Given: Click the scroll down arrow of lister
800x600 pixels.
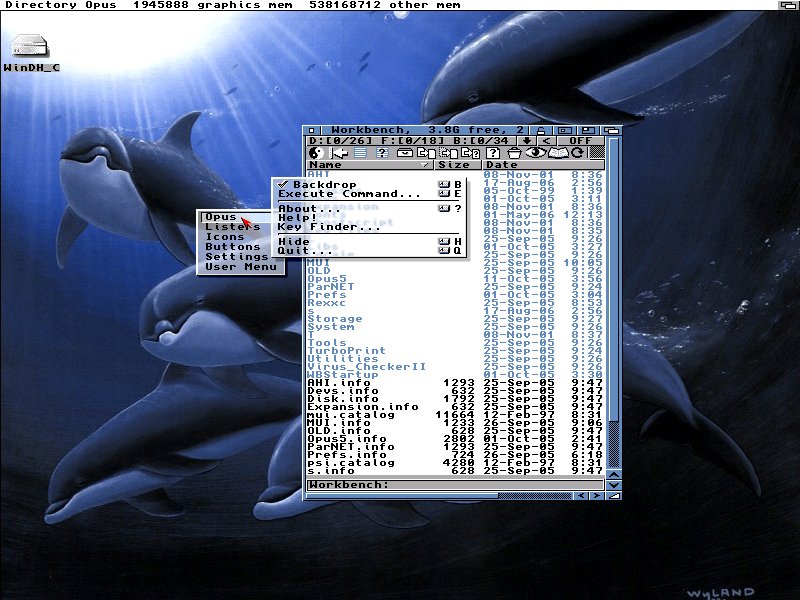Looking at the screenshot, I should pyautogui.click(x=614, y=485).
